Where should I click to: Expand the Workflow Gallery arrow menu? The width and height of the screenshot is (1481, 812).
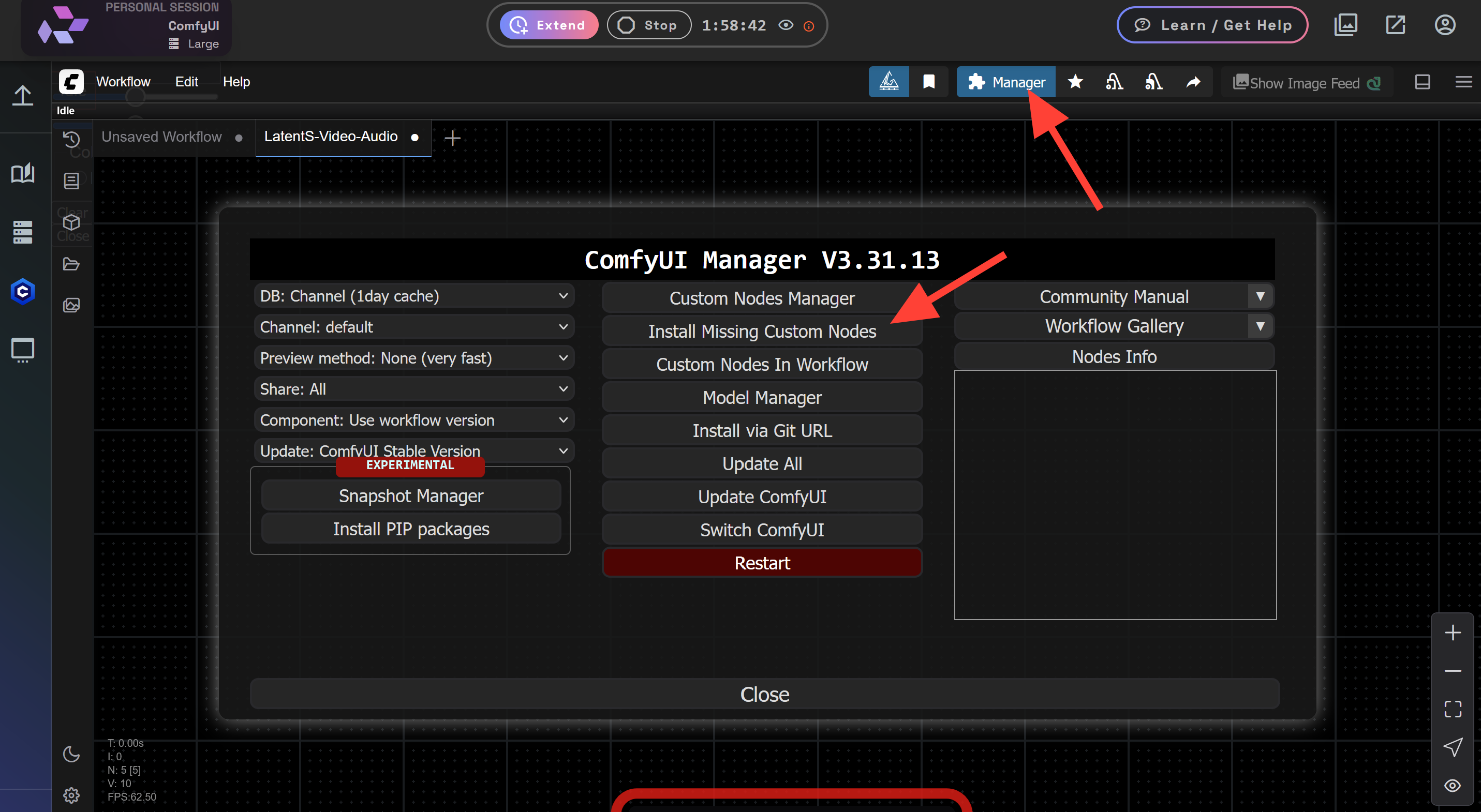pos(1260,326)
